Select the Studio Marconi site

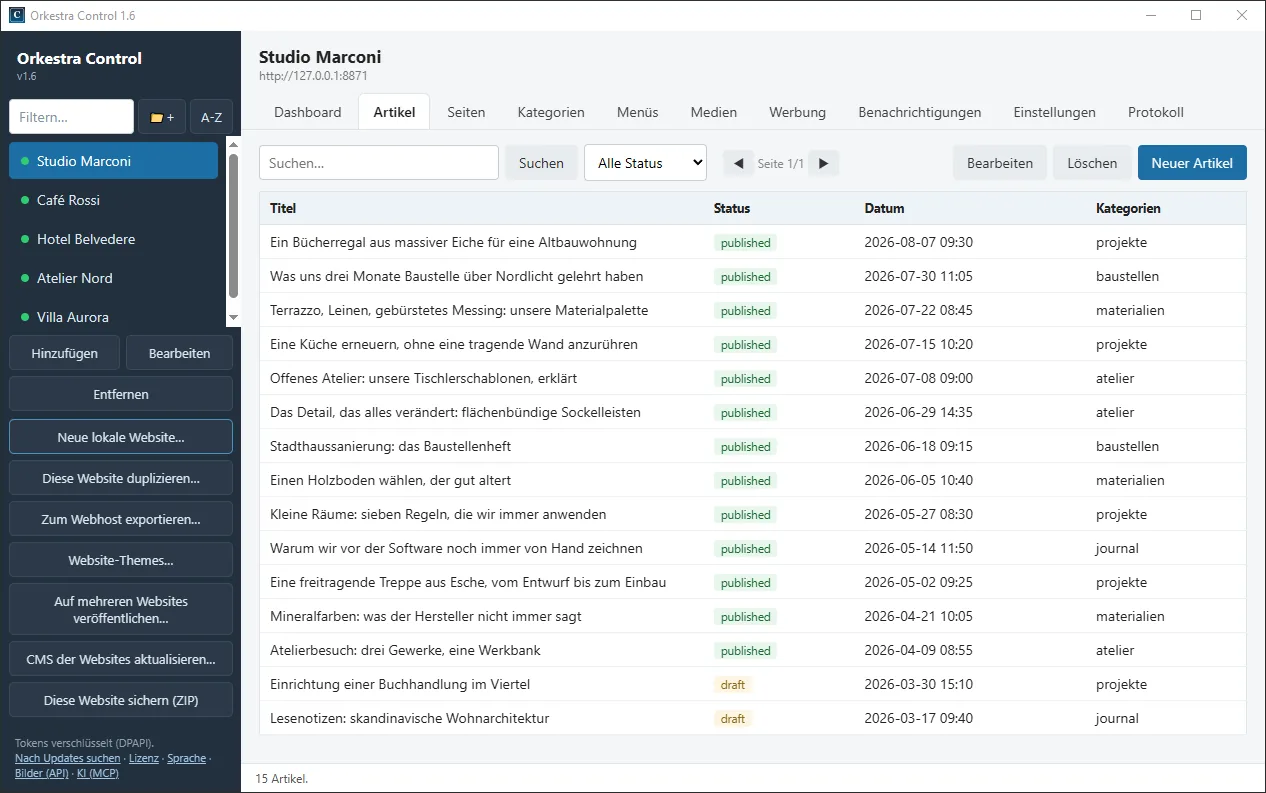point(113,161)
